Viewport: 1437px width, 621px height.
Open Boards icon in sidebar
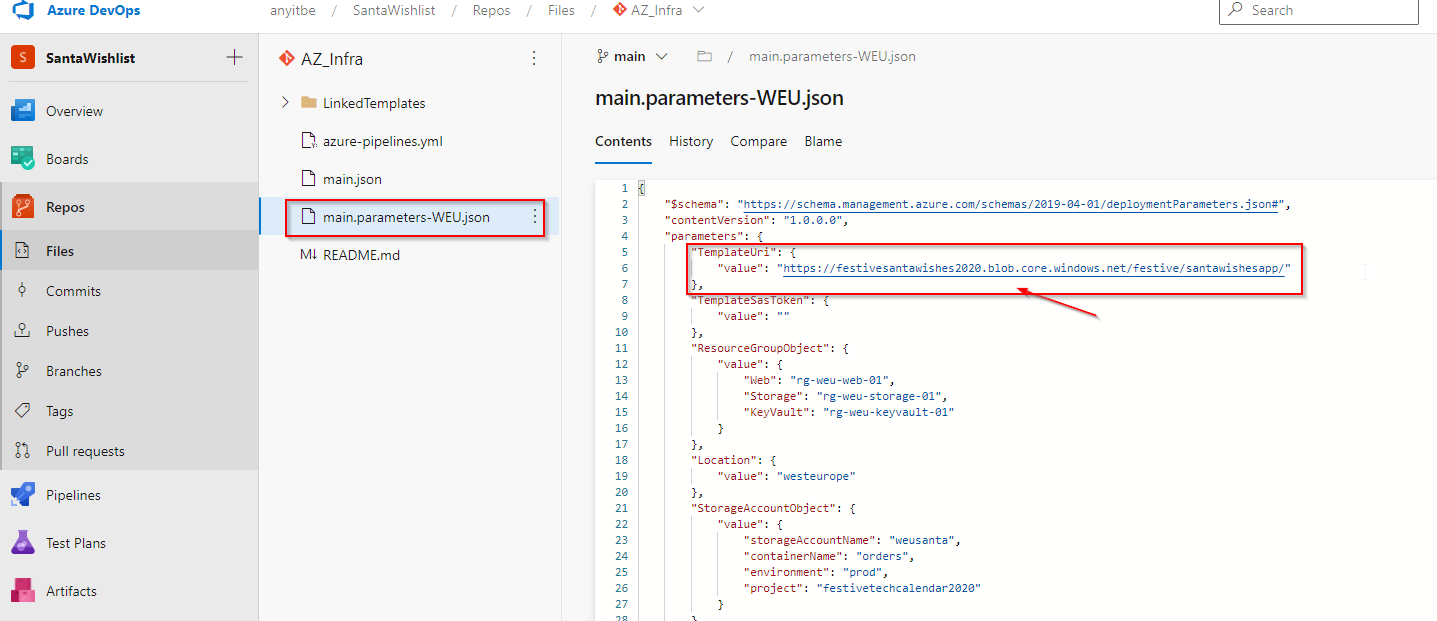[22, 159]
